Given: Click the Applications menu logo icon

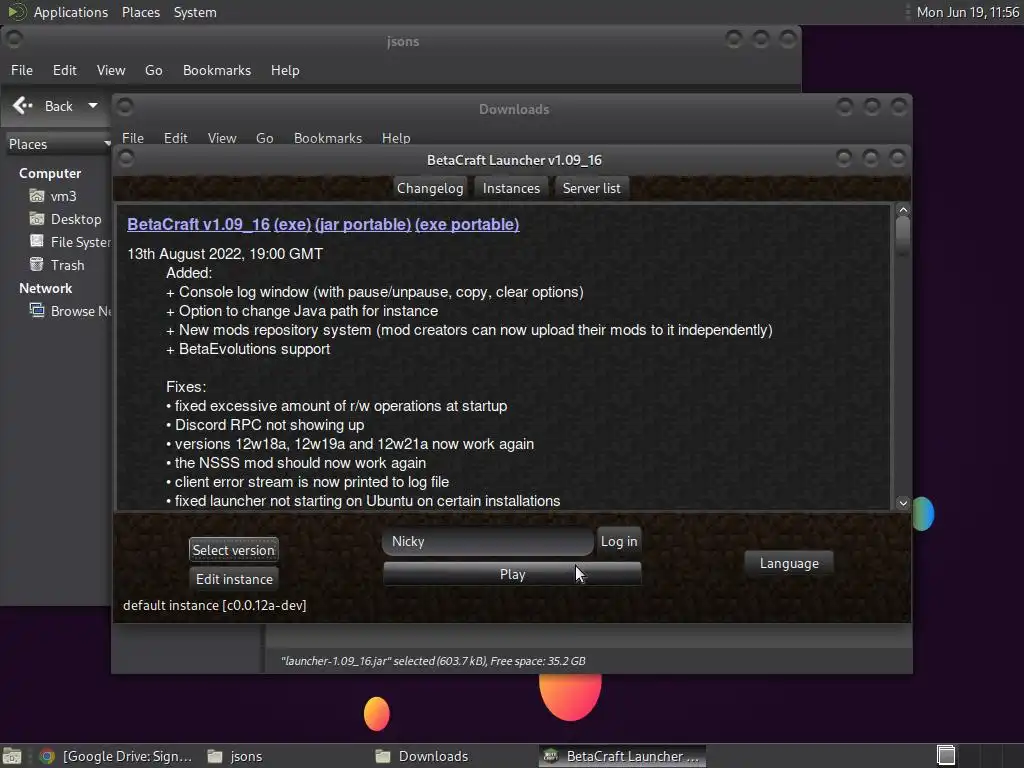Looking at the screenshot, I should pyautogui.click(x=17, y=12).
